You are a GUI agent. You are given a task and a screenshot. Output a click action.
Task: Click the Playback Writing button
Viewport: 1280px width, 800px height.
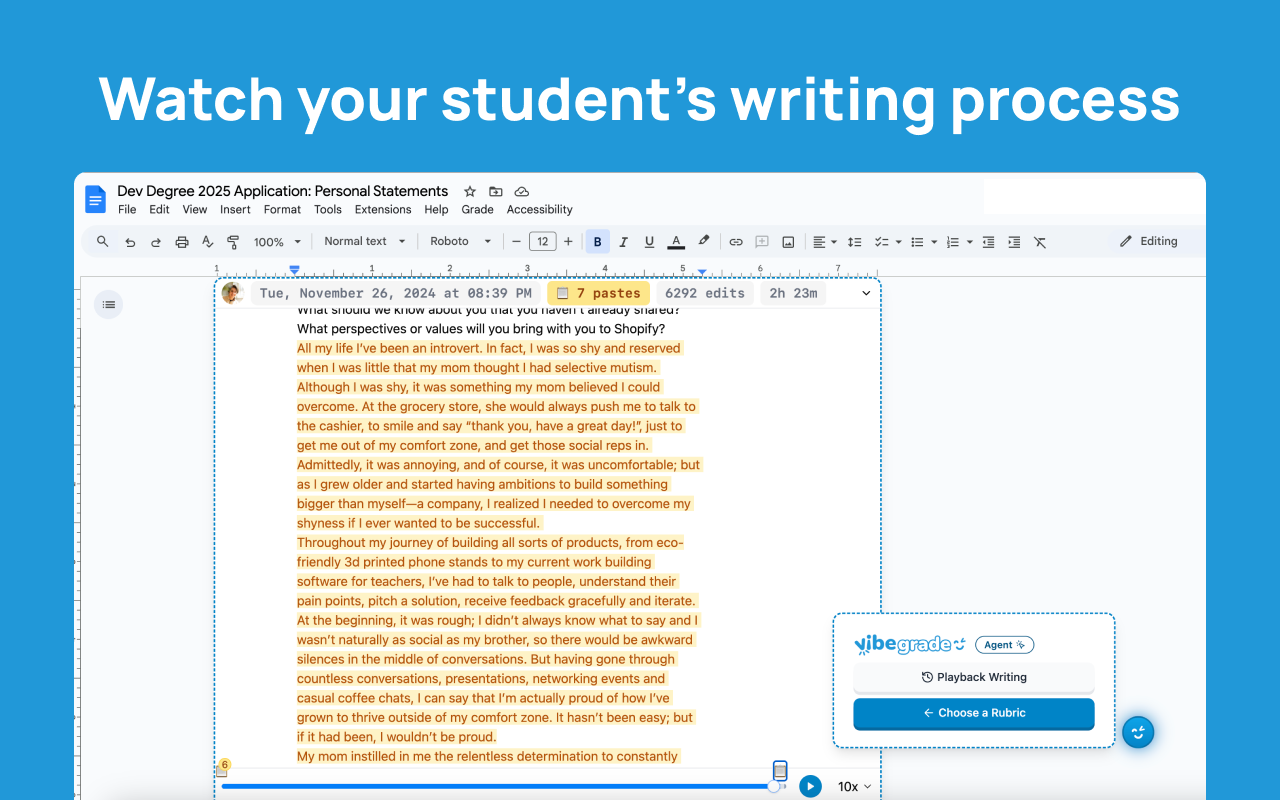[x=974, y=677]
